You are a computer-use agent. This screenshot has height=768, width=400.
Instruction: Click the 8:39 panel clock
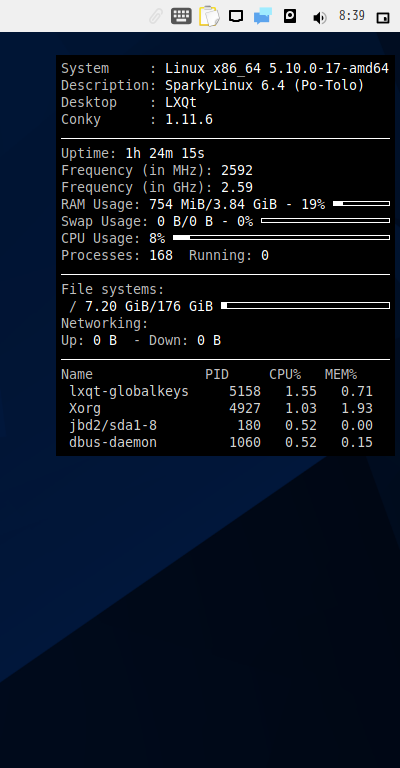click(x=352, y=16)
